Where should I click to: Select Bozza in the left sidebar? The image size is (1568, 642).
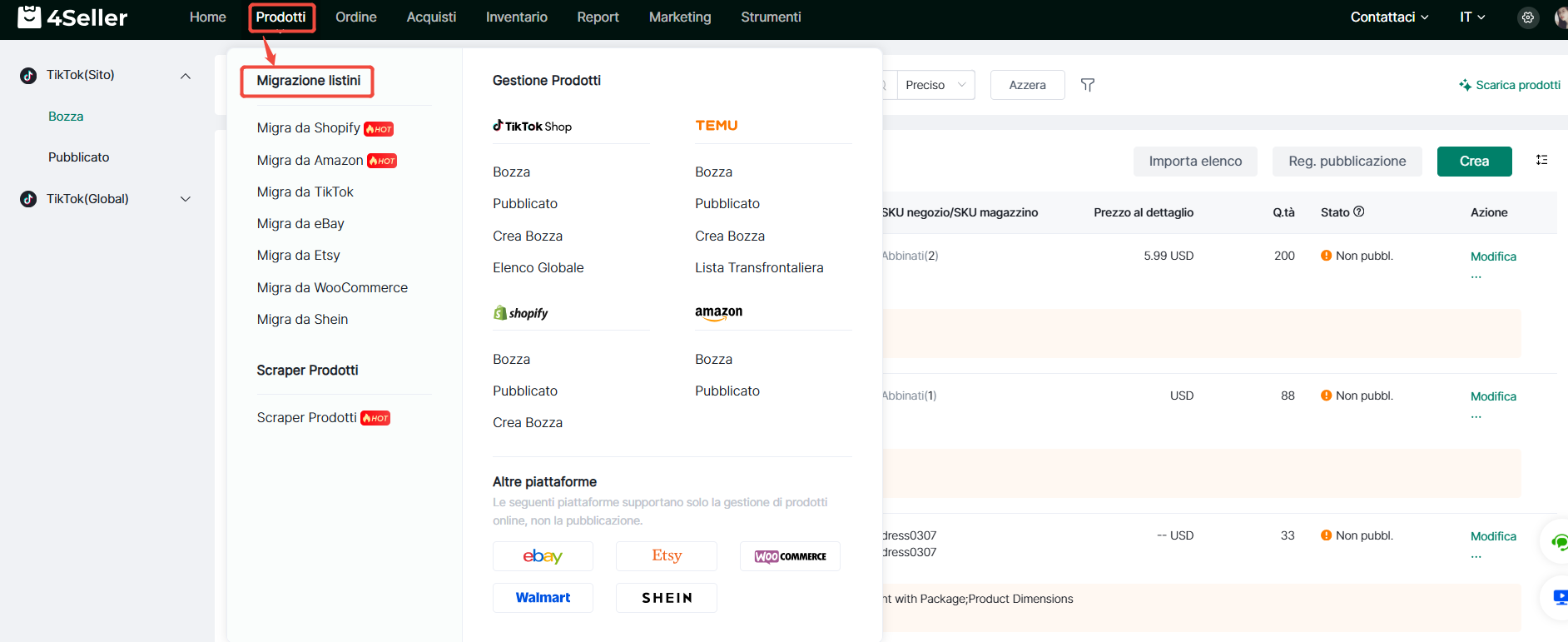coord(66,117)
